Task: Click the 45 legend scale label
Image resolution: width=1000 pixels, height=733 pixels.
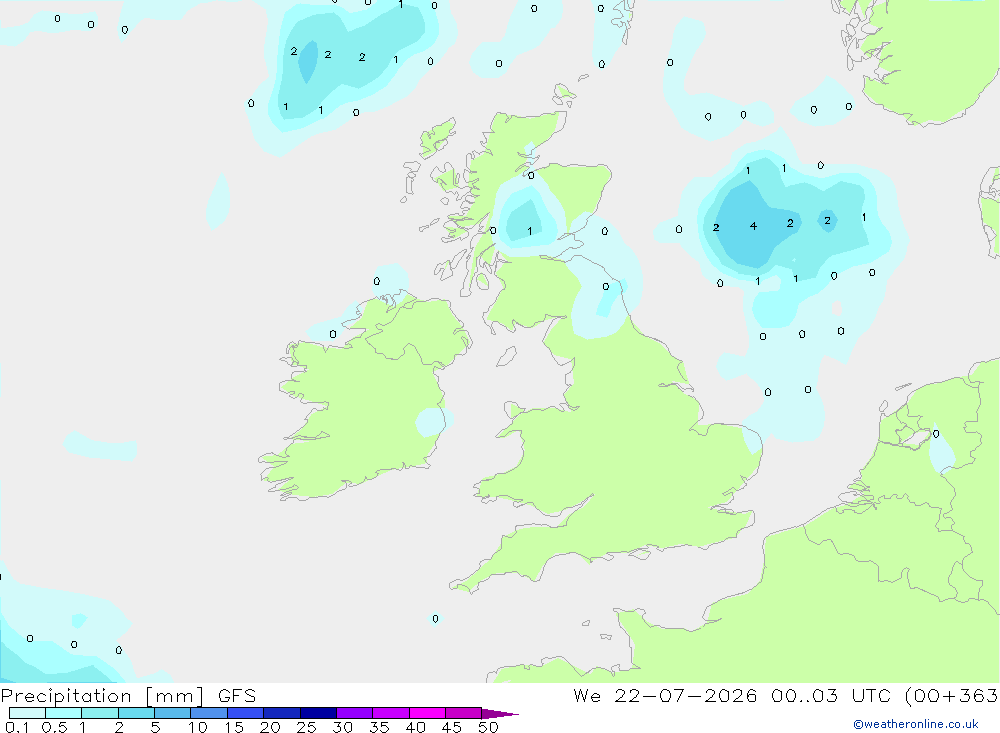Action: [452, 727]
